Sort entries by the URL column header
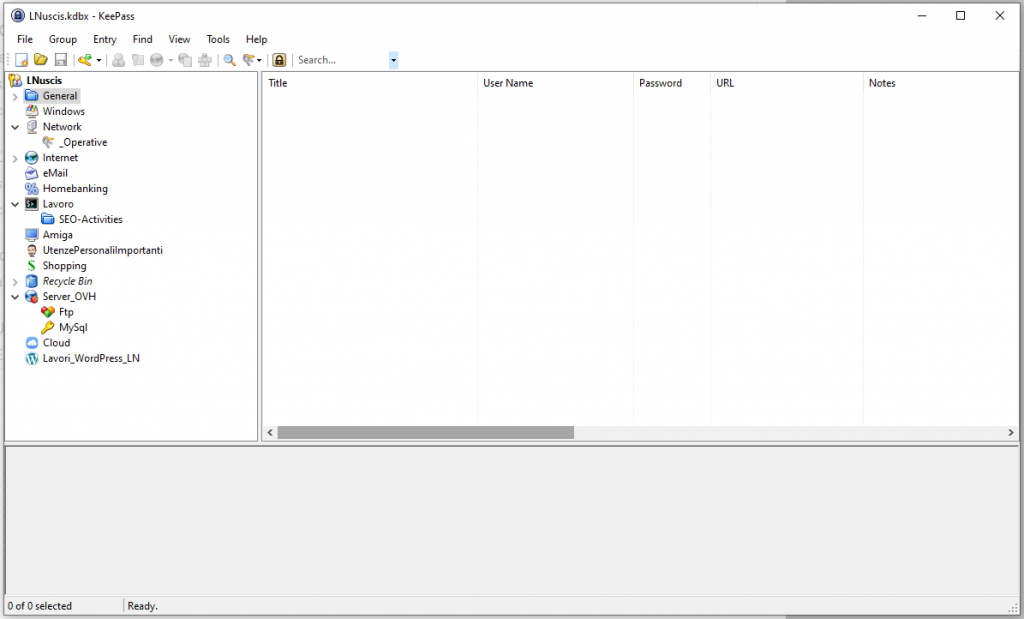This screenshot has width=1024, height=619. pyautogui.click(x=786, y=83)
